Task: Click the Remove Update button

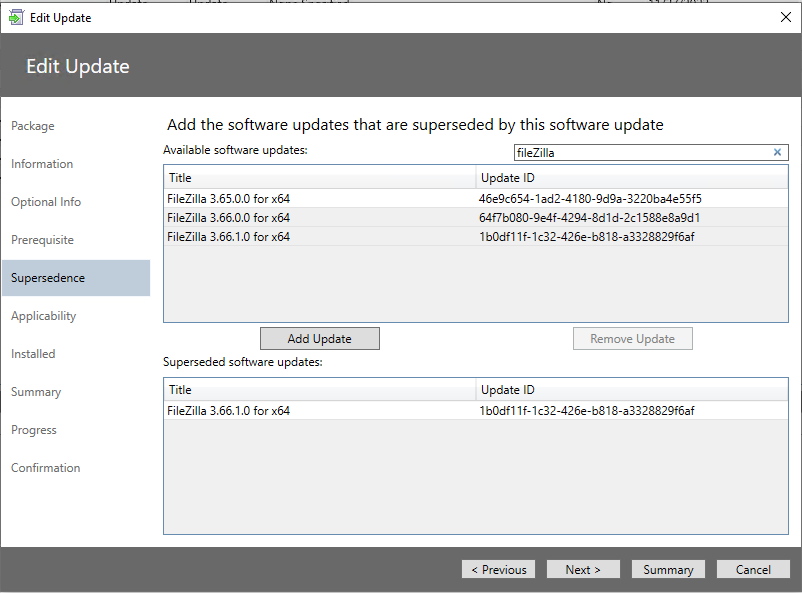Action: click(x=633, y=339)
